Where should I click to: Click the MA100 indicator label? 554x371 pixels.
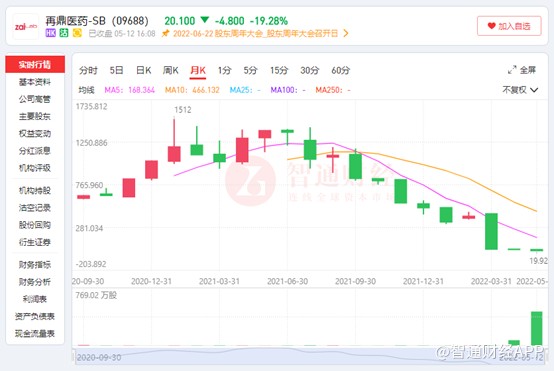point(288,90)
